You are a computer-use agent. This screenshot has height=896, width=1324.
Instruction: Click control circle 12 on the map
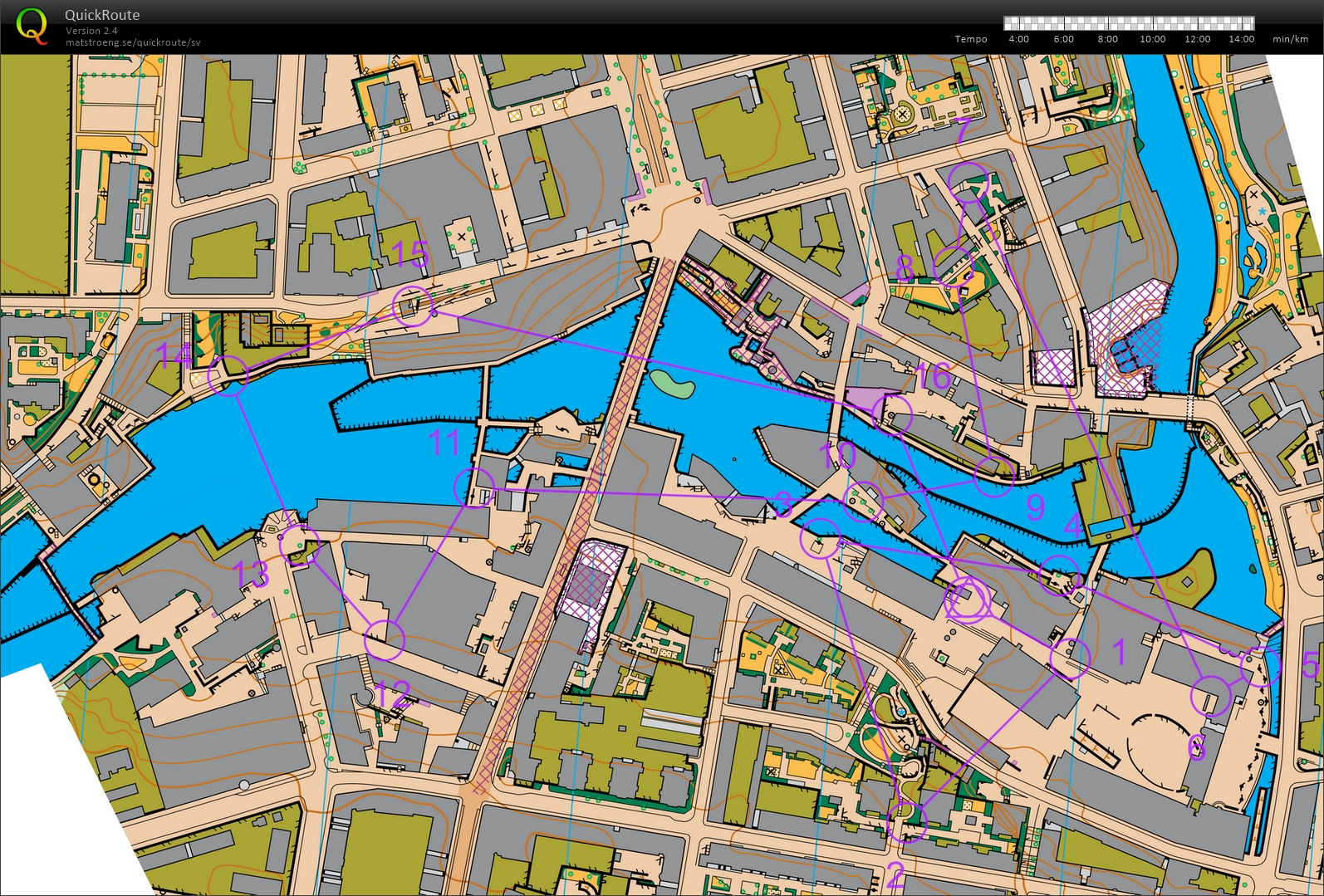384,639
